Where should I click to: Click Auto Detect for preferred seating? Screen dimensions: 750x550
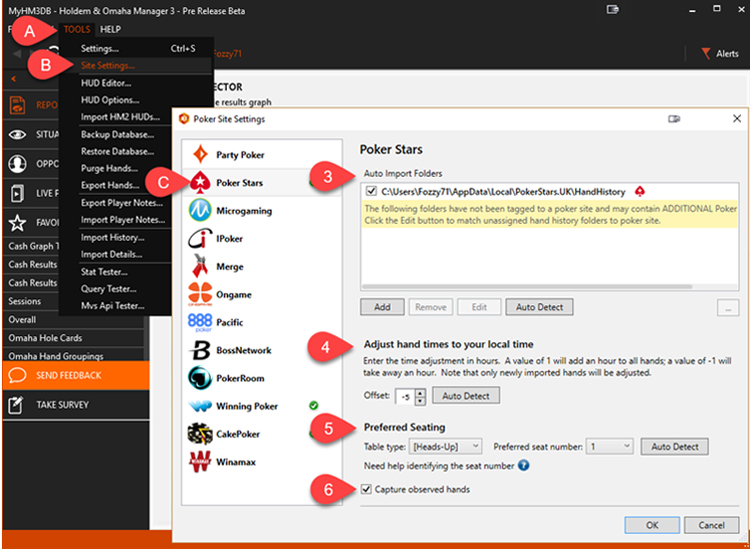674,447
